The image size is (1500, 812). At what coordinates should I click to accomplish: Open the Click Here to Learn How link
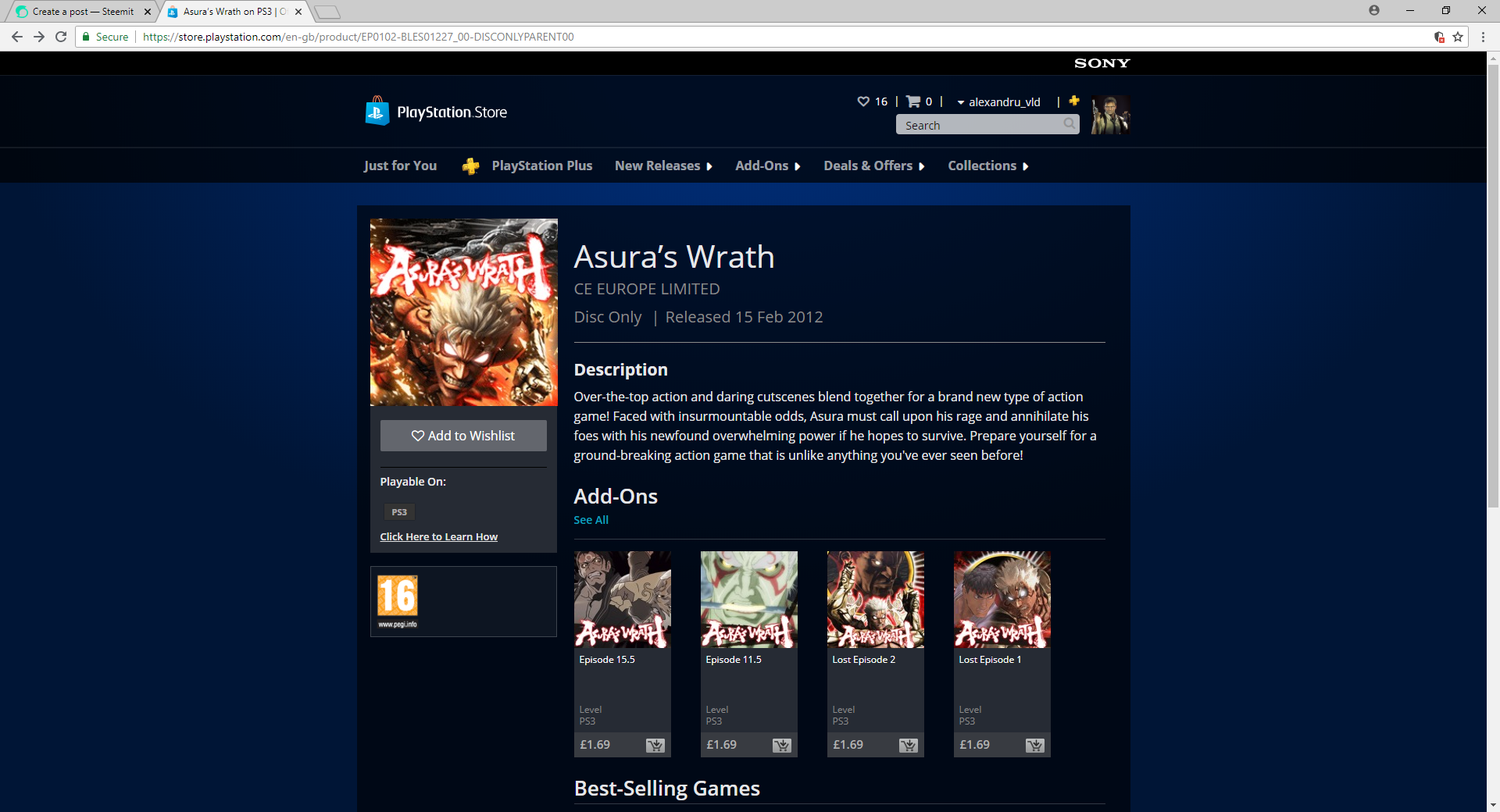click(x=438, y=536)
